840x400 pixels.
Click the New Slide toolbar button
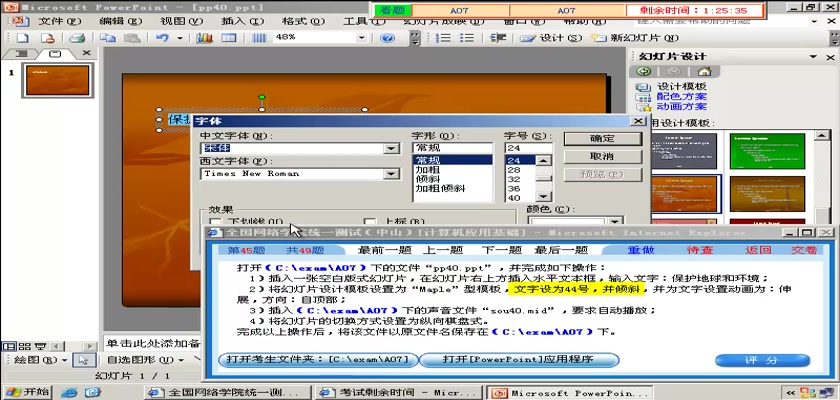coord(635,38)
